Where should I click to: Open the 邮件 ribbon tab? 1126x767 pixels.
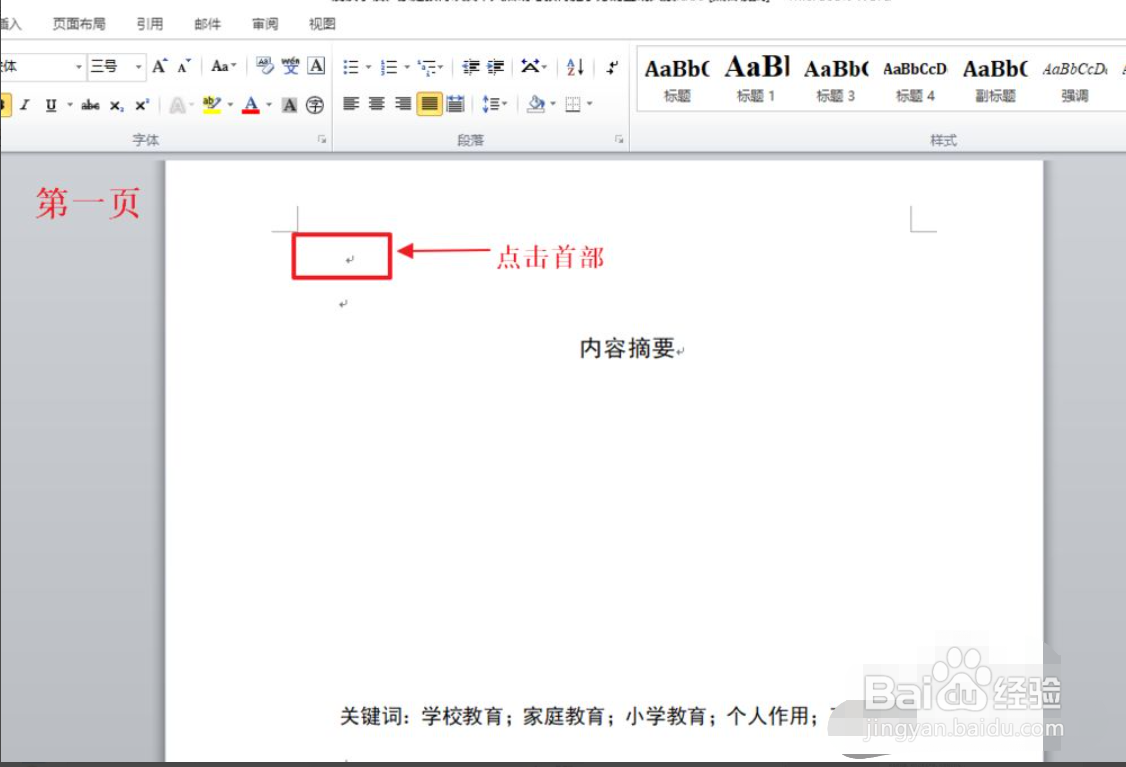click(208, 24)
